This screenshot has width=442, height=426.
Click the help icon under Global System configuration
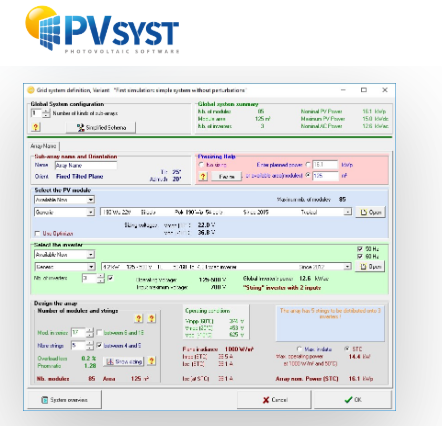36,127
